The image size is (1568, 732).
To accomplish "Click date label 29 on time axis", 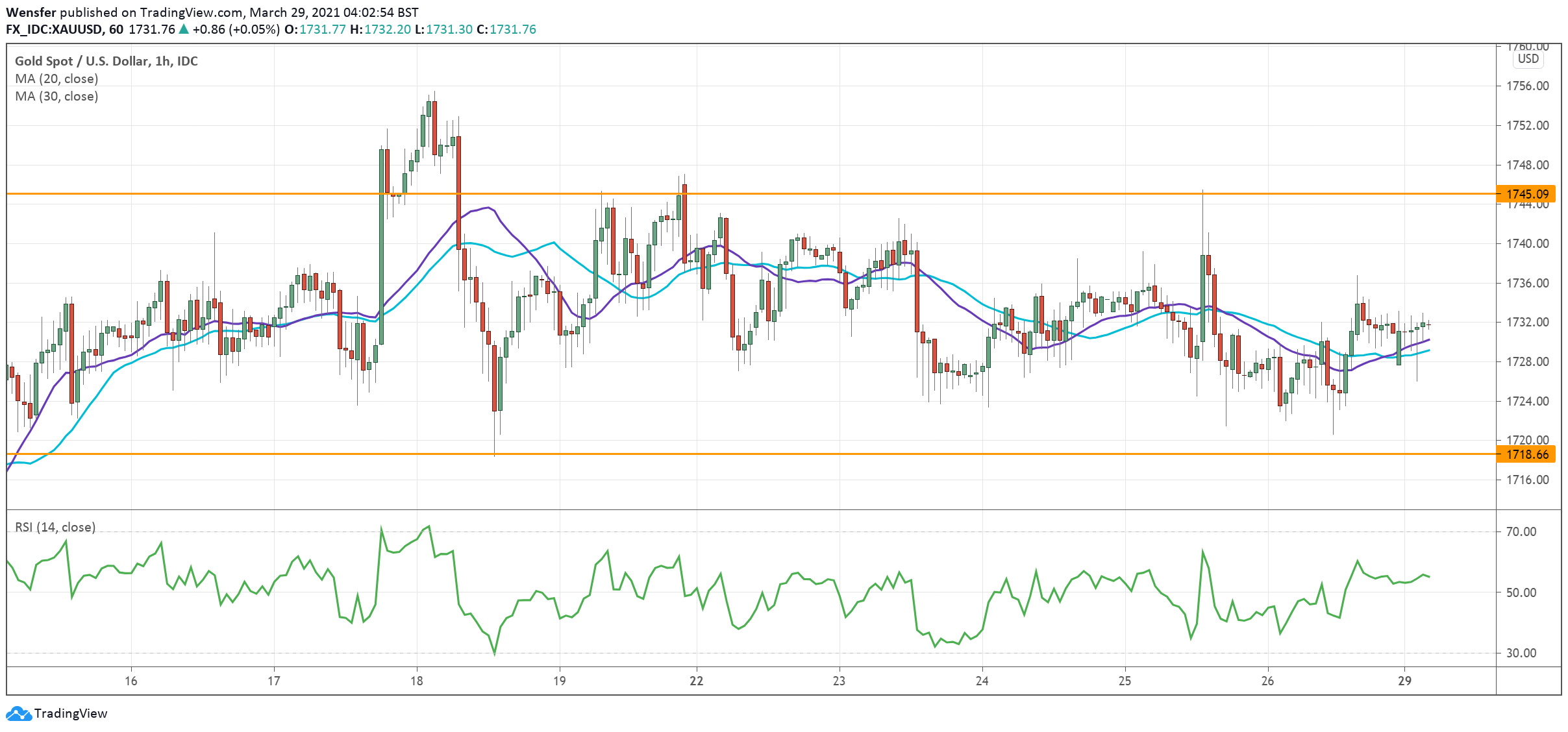I will coord(1404,681).
